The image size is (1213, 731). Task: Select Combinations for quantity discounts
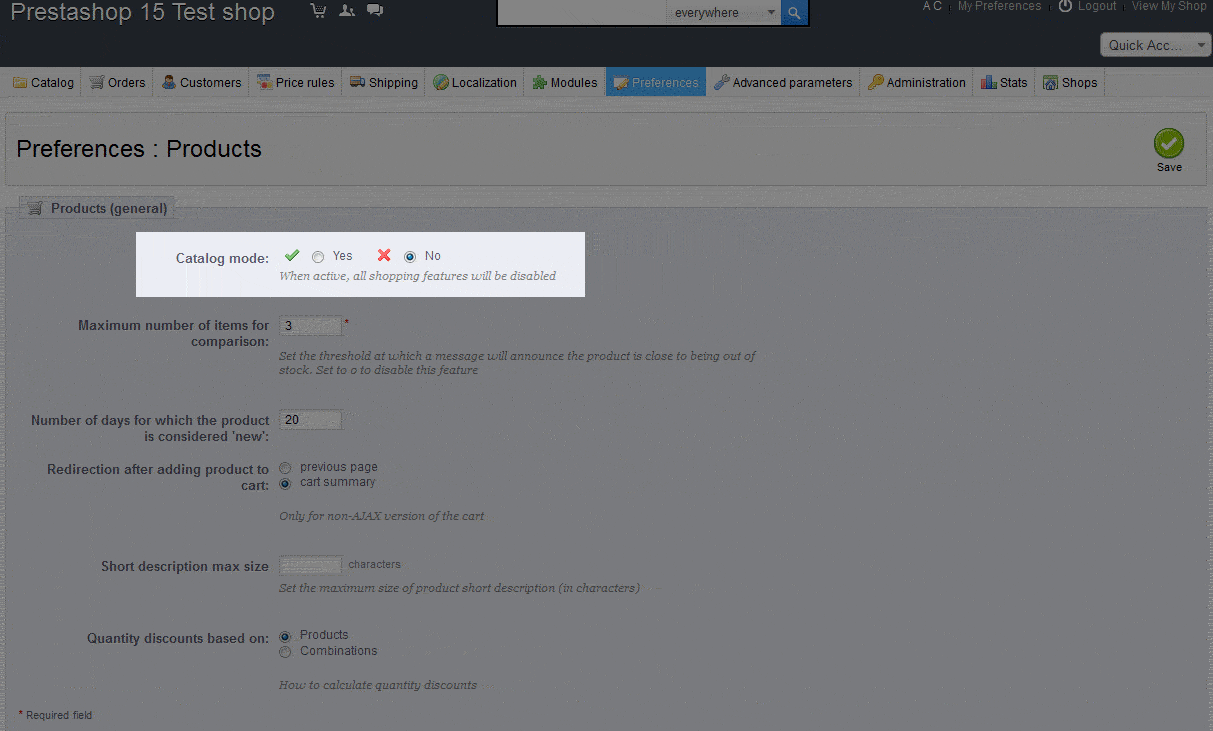pyautogui.click(x=286, y=652)
